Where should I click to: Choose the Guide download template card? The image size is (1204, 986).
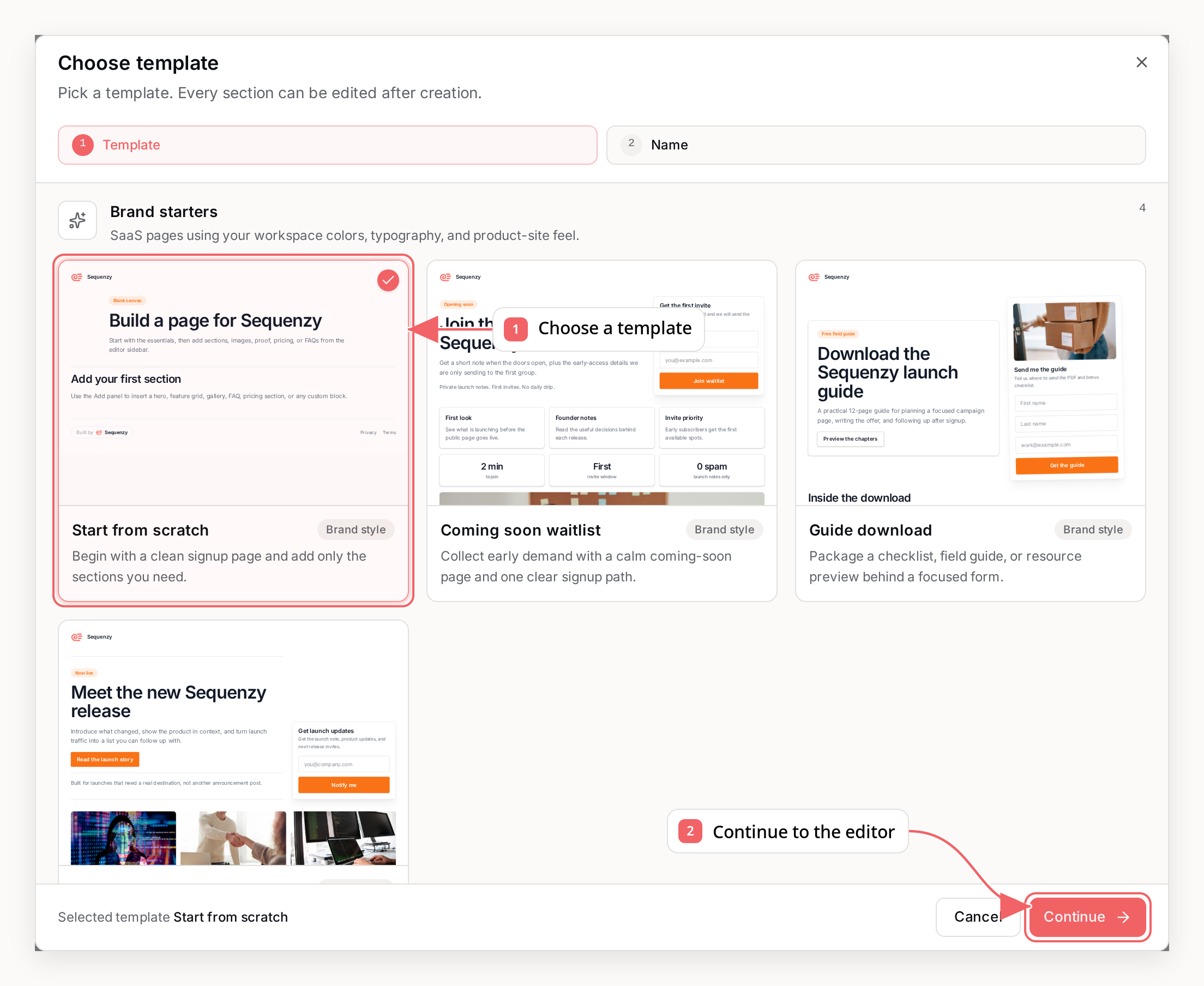click(970, 430)
